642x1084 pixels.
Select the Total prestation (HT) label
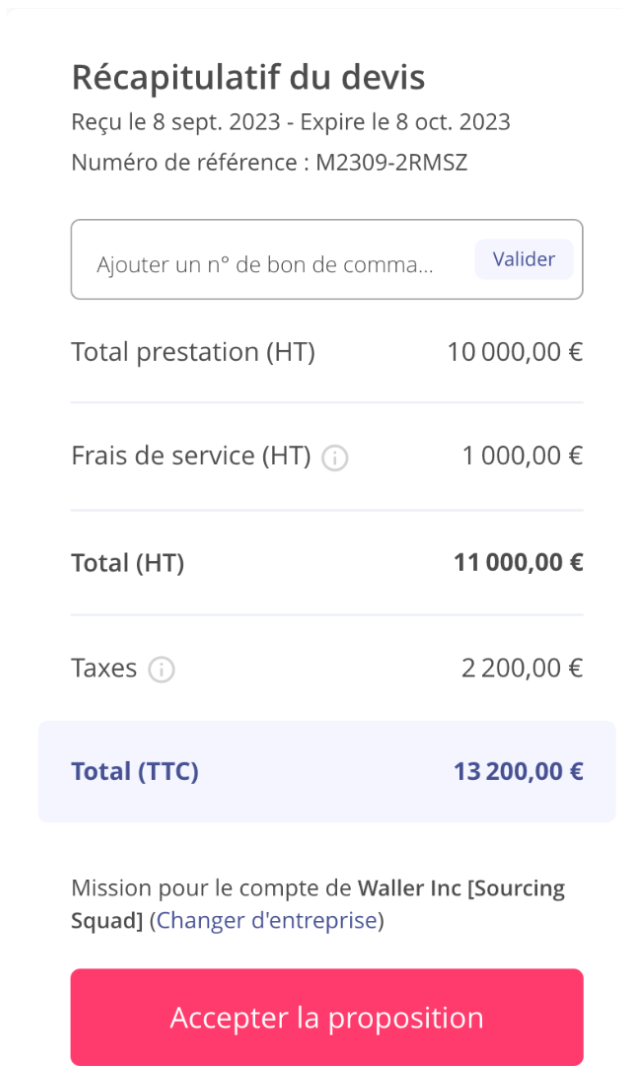tap(193, 352)
